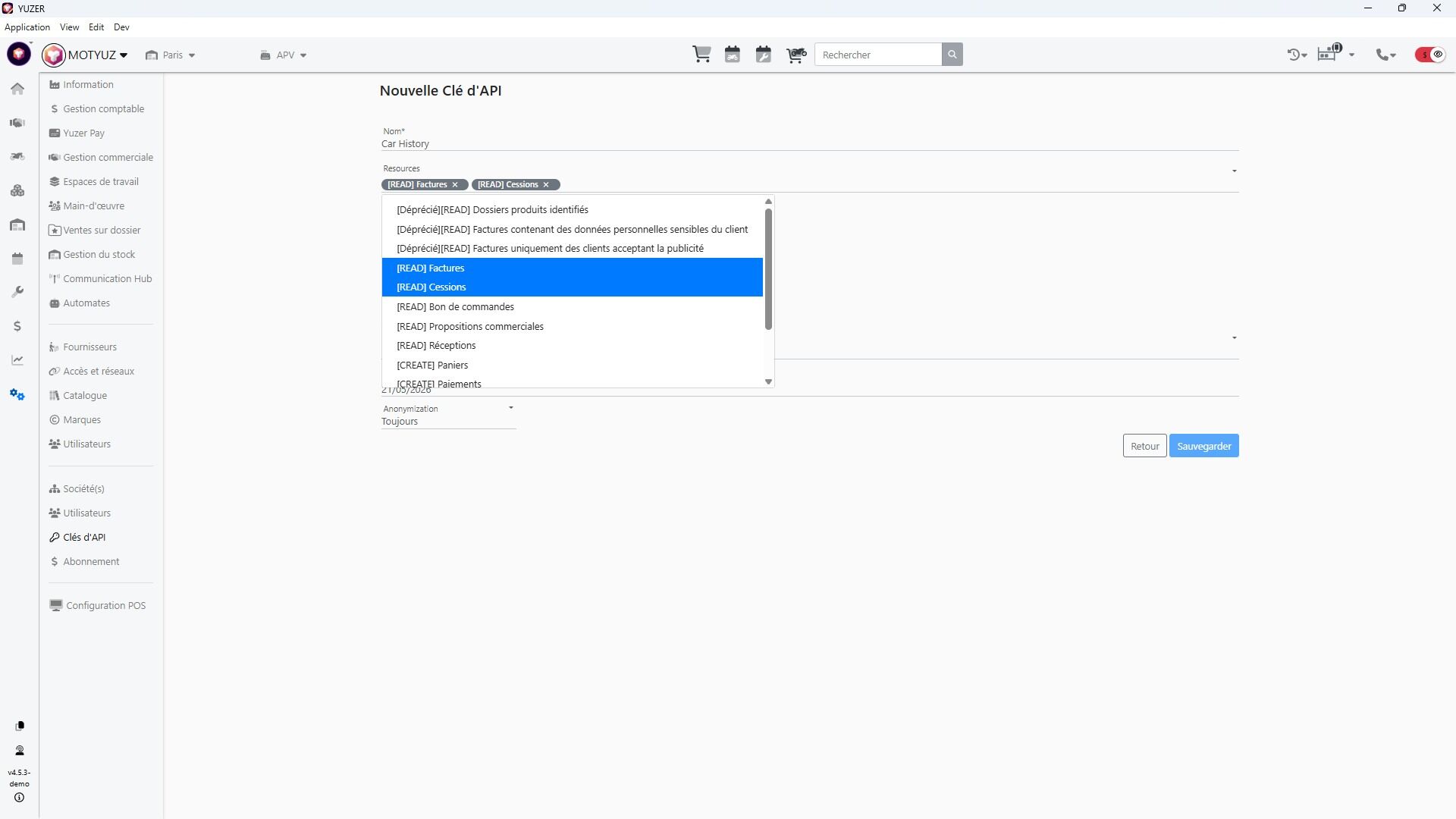
Task: Open the wrench calendar workshop planning icon
Action: 764,55
